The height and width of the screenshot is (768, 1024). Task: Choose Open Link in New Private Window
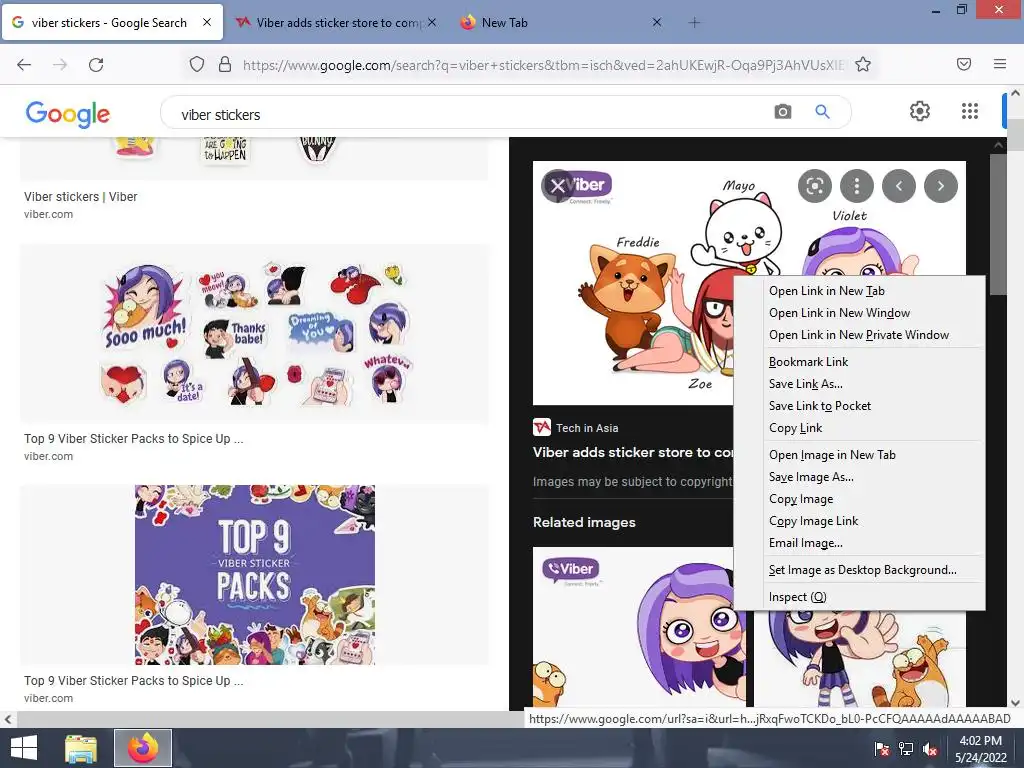(x=859, y=335)
